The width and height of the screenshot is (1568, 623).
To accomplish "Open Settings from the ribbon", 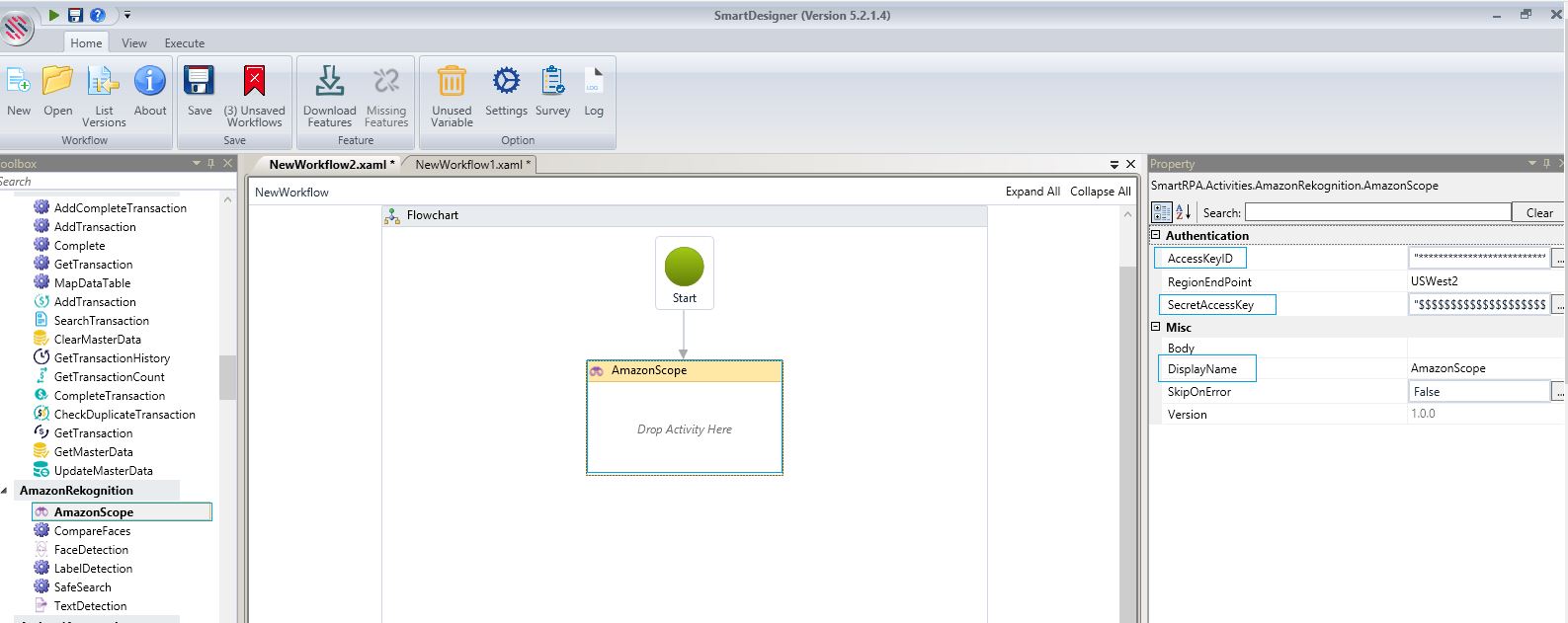I will 506,83.
